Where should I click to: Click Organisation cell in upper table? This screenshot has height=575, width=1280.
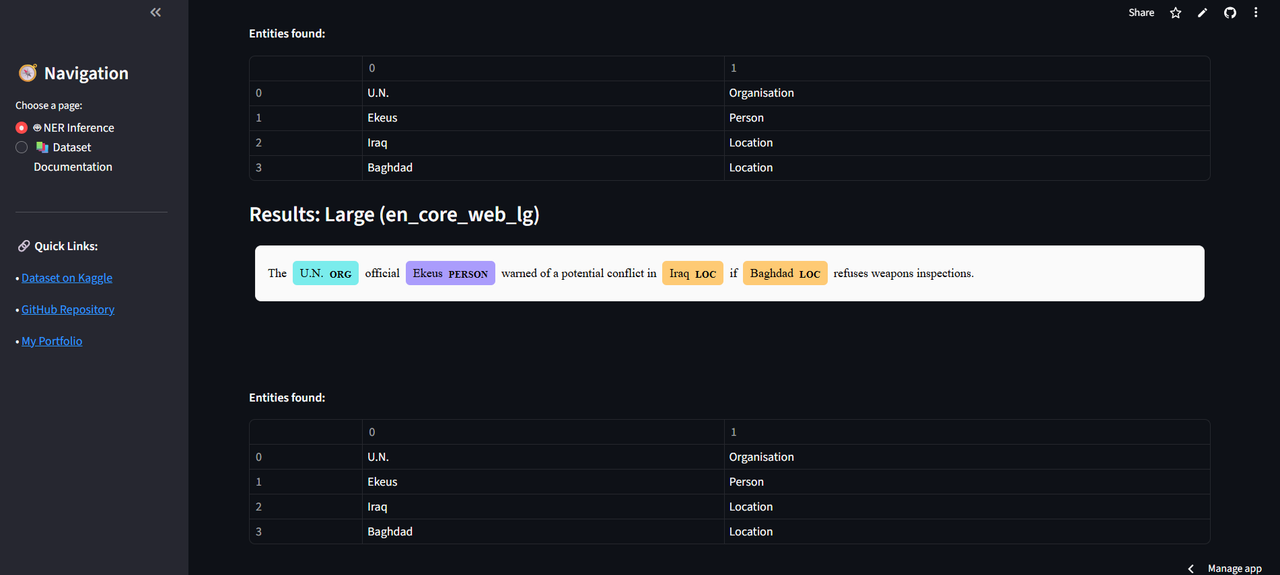click(x=967, y=93)
